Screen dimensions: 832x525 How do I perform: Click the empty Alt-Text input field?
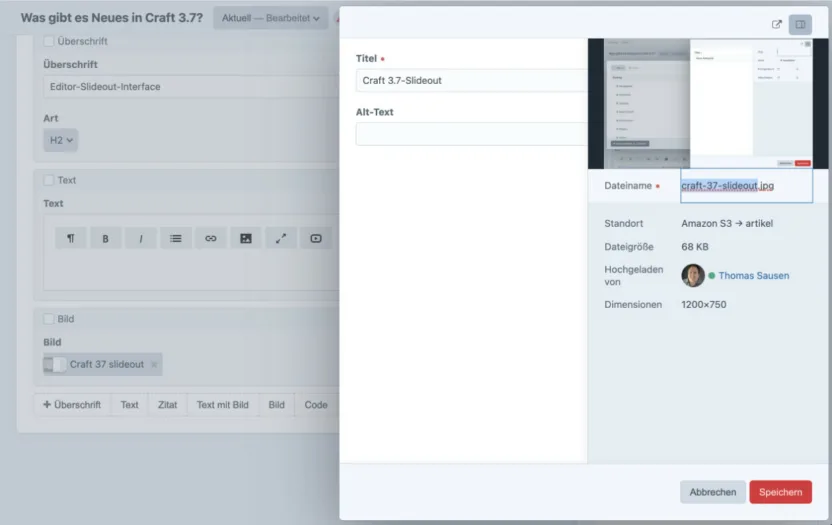tap(471, 134)
